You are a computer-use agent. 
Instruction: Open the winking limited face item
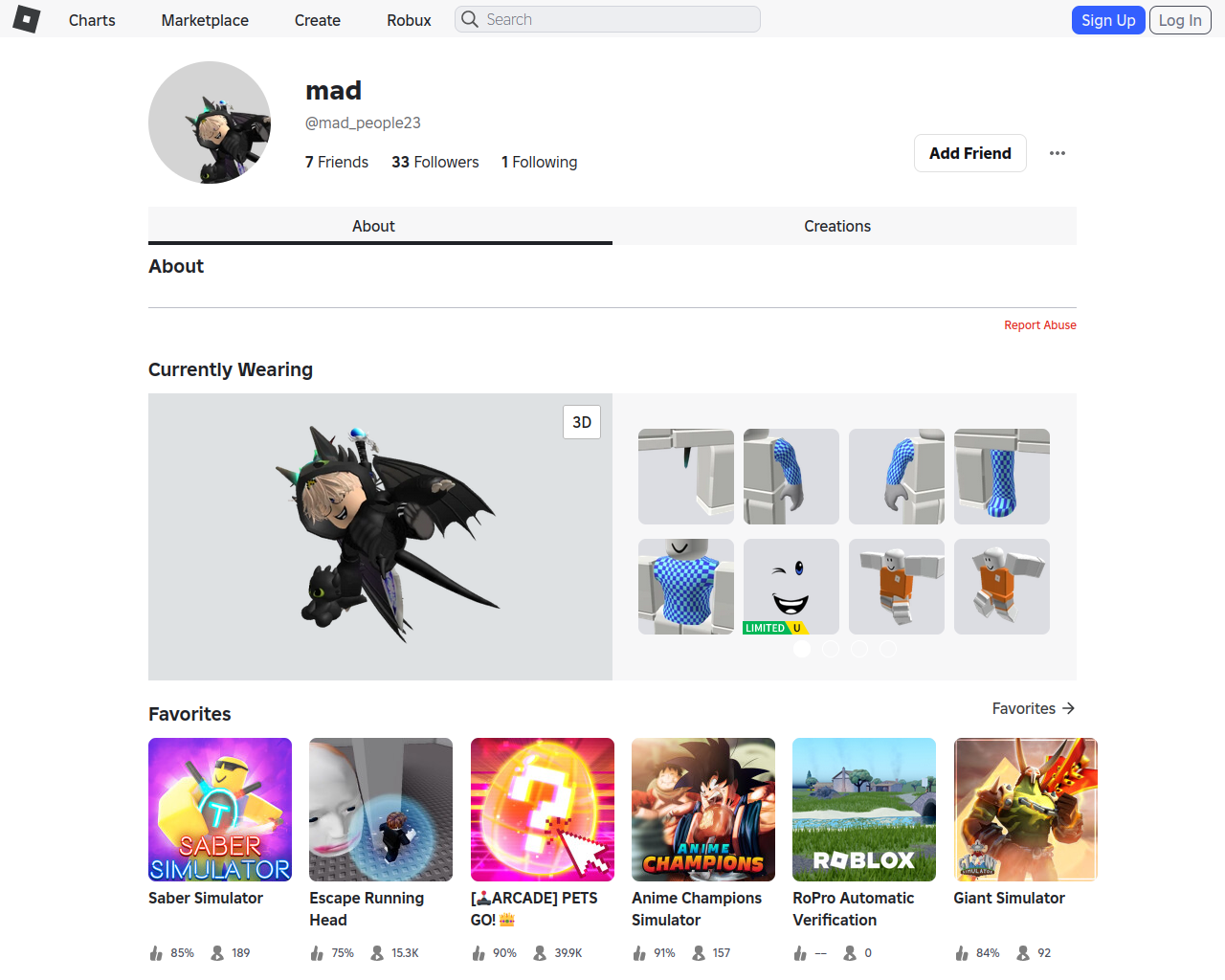click(x=791, y=587)
